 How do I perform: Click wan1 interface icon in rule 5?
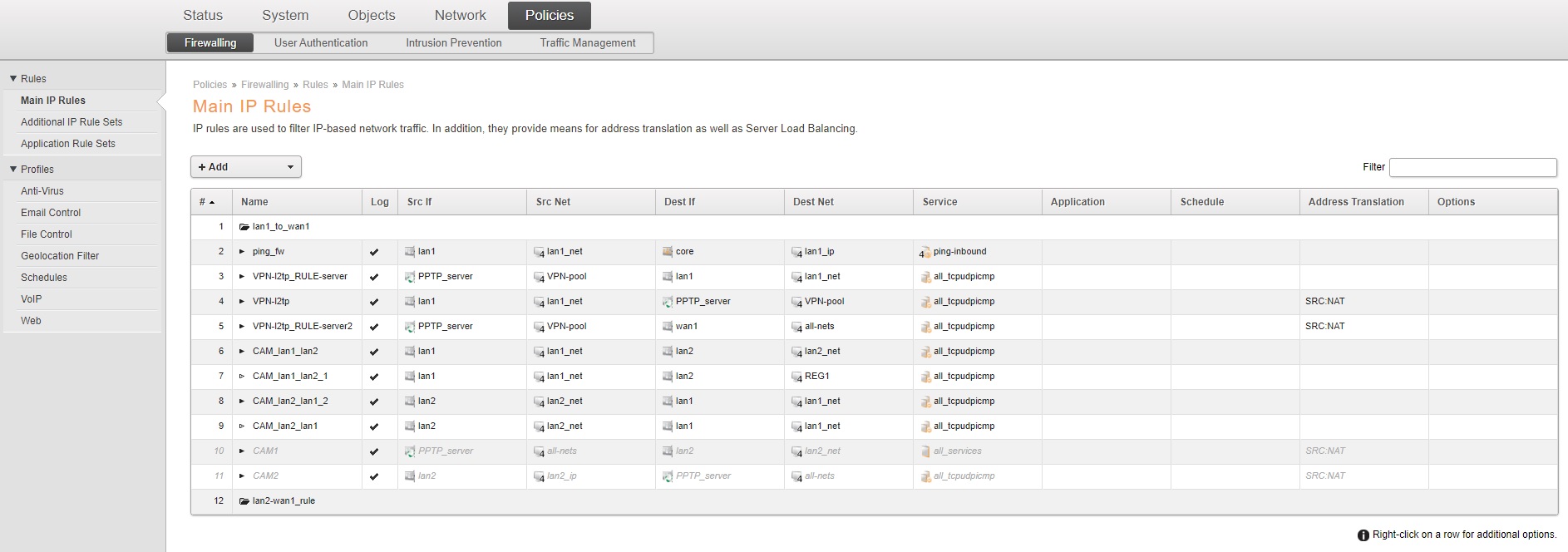click(668, 327)
